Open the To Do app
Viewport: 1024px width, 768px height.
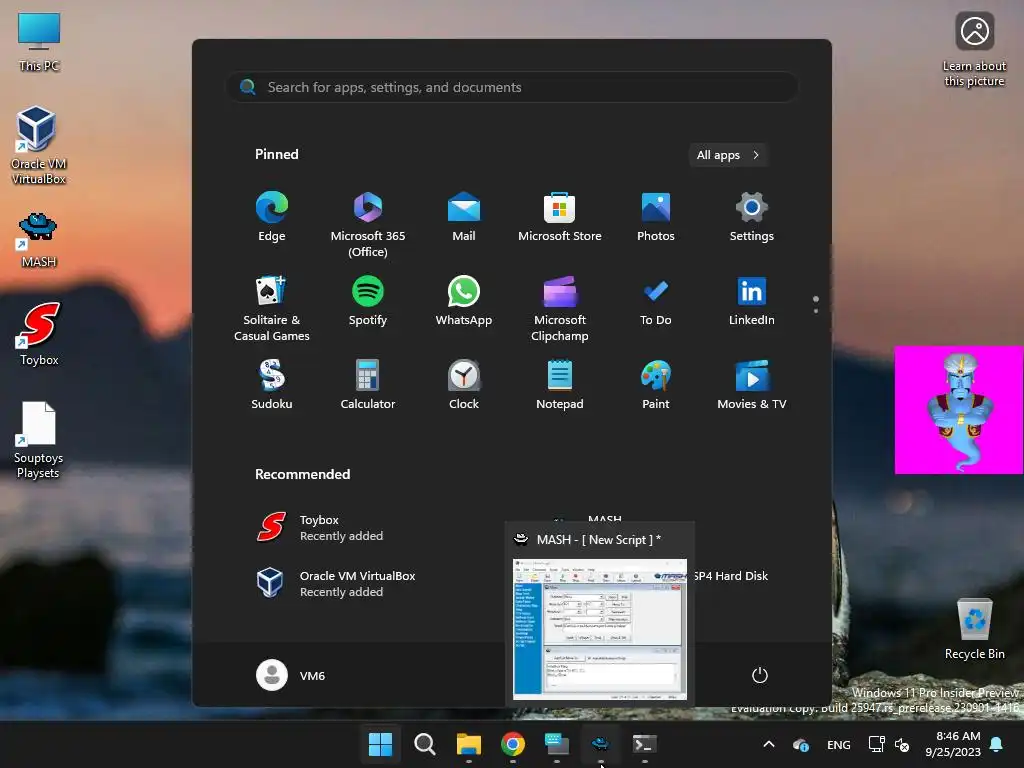pos(656,302)
